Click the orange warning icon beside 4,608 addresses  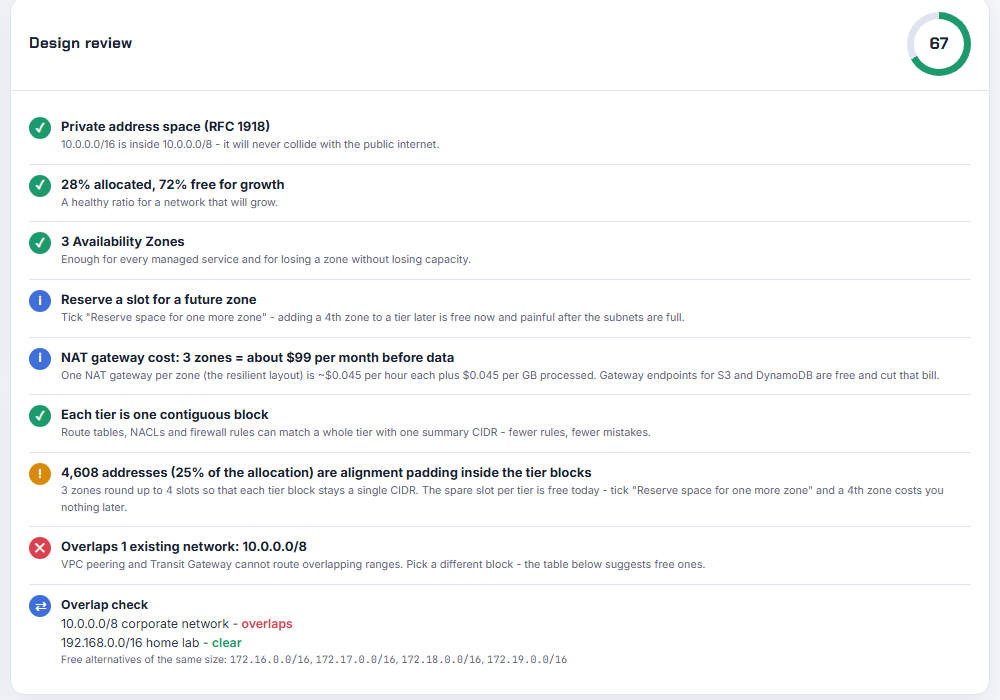coord(40,474)
